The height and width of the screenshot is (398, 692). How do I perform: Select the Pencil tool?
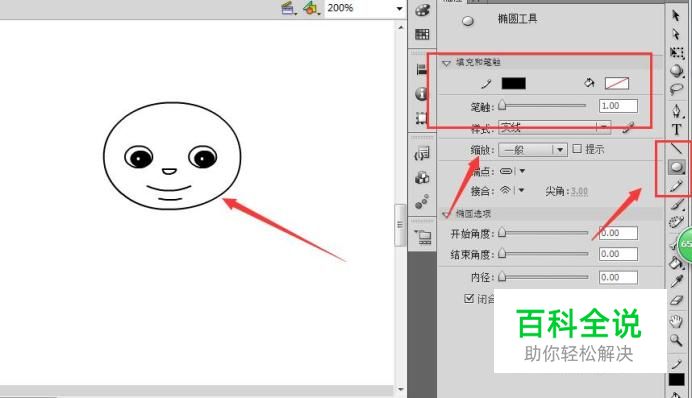tap(676, 186)
